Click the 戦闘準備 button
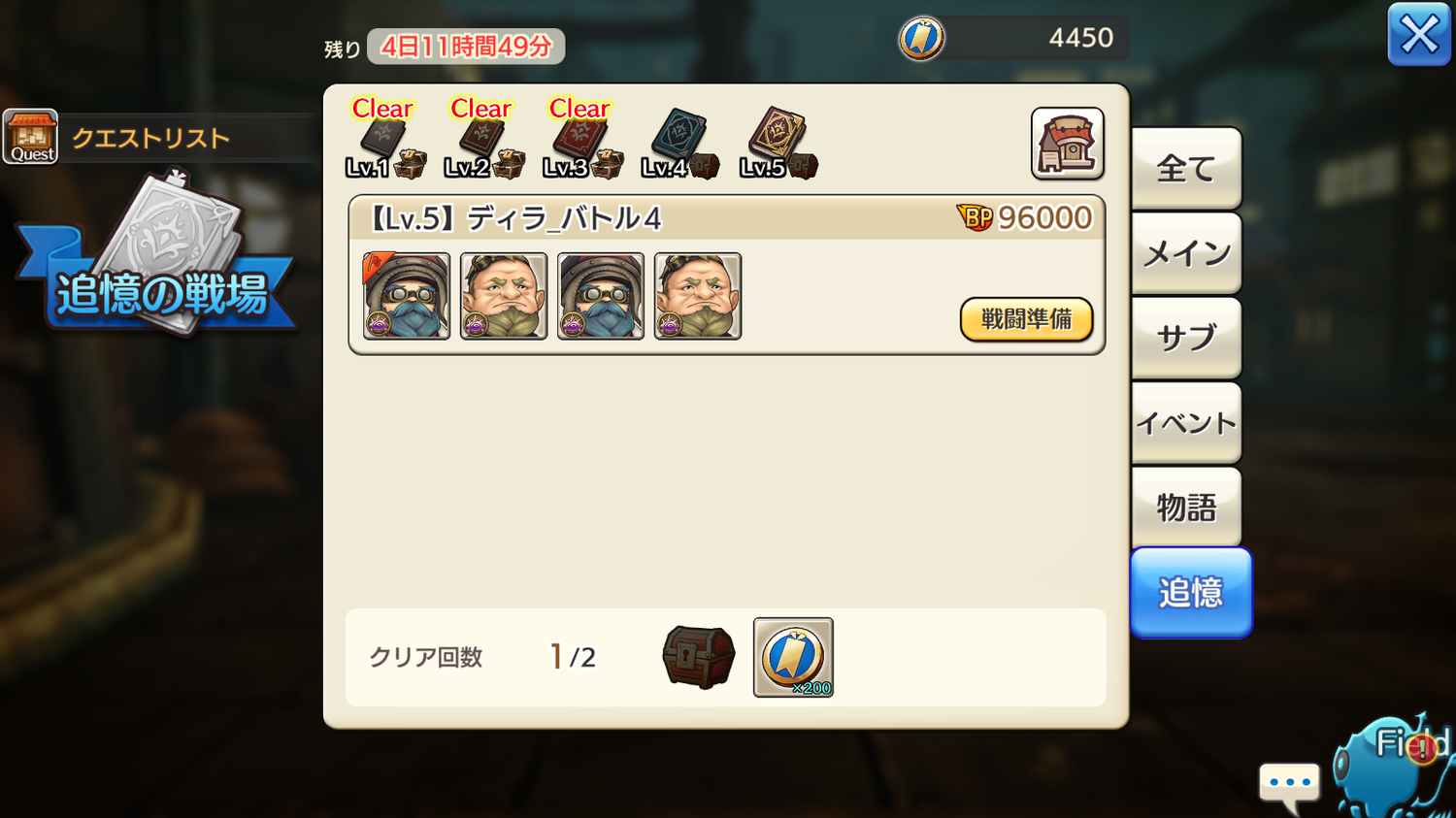Screen dimensions: 1456x818 pyautogui.click(x=1026, y=319)
